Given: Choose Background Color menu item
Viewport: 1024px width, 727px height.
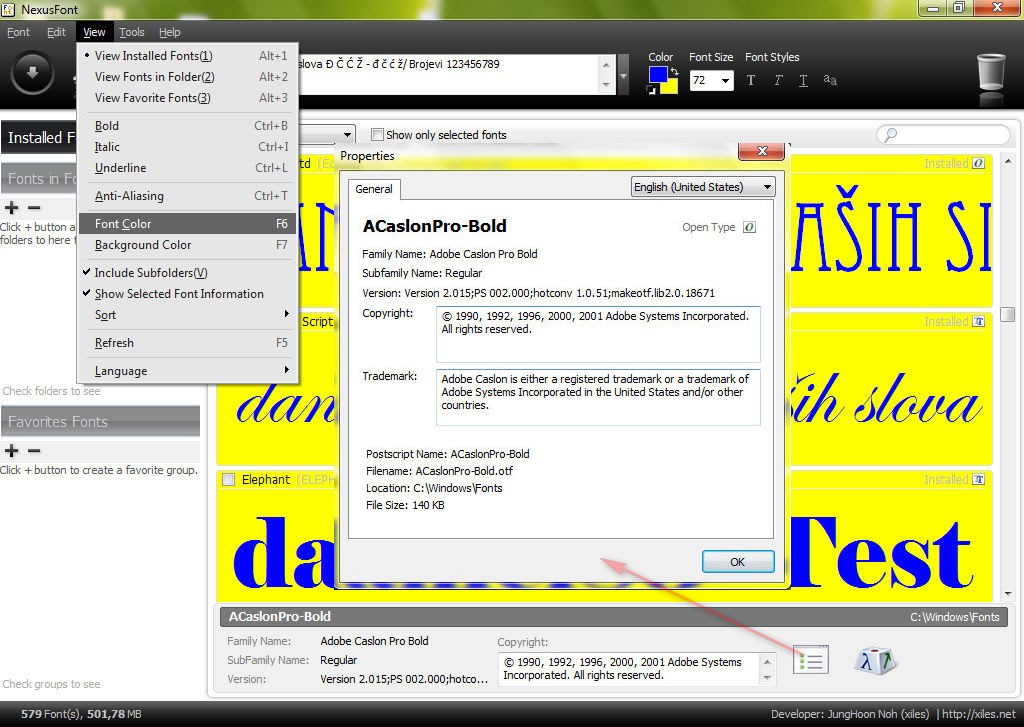Looking at the screenshot, I should tap(187, 245).
